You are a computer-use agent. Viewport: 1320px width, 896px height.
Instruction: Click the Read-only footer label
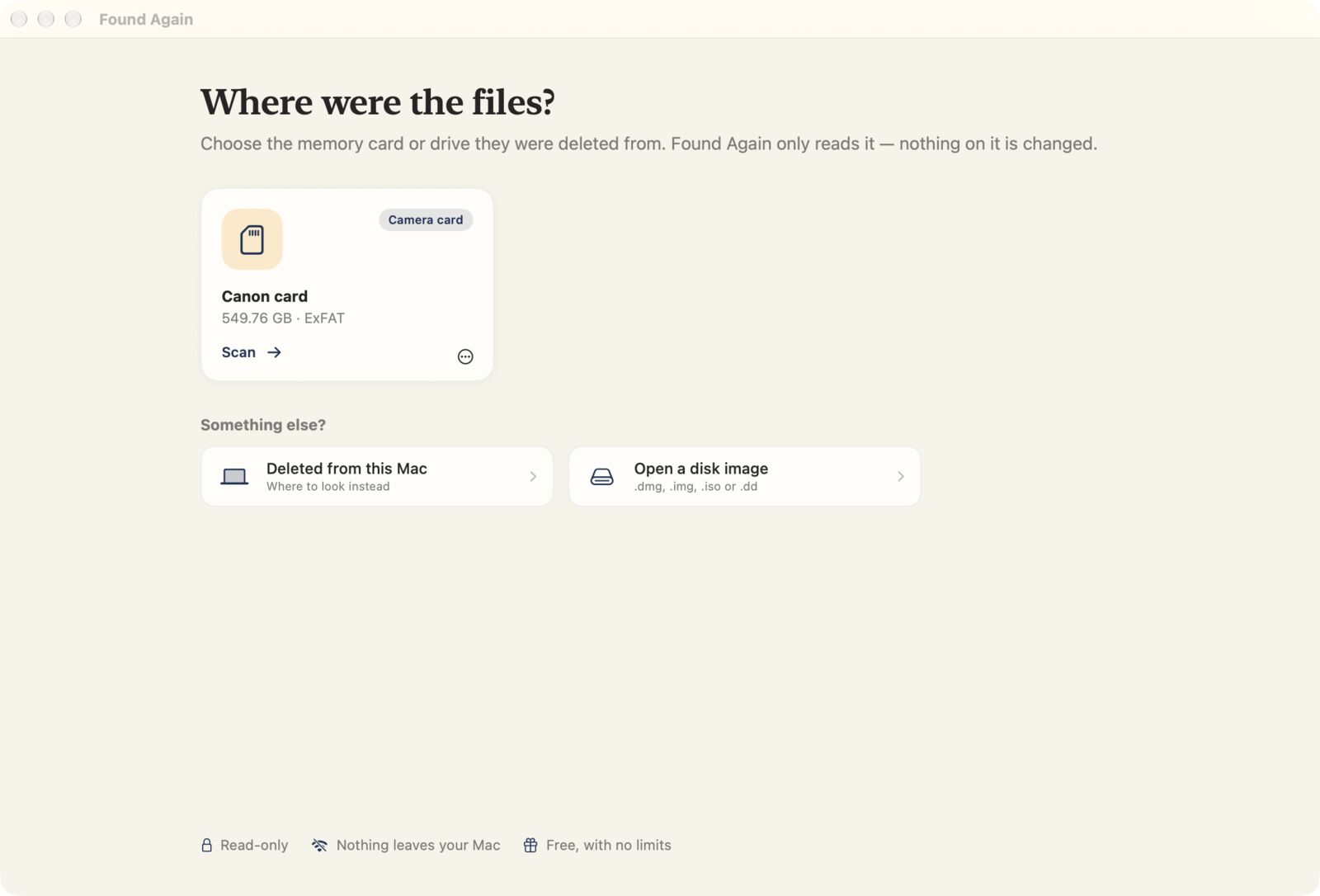(254, 846)
